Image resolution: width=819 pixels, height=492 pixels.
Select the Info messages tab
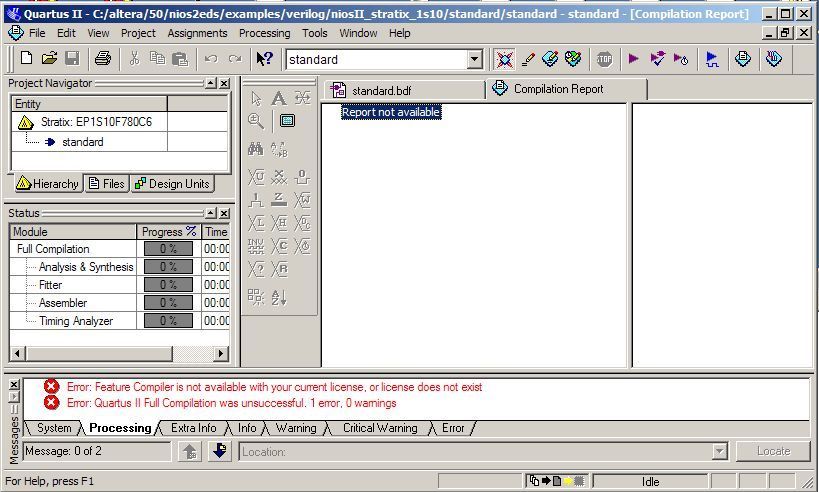[x=247, y=428]
